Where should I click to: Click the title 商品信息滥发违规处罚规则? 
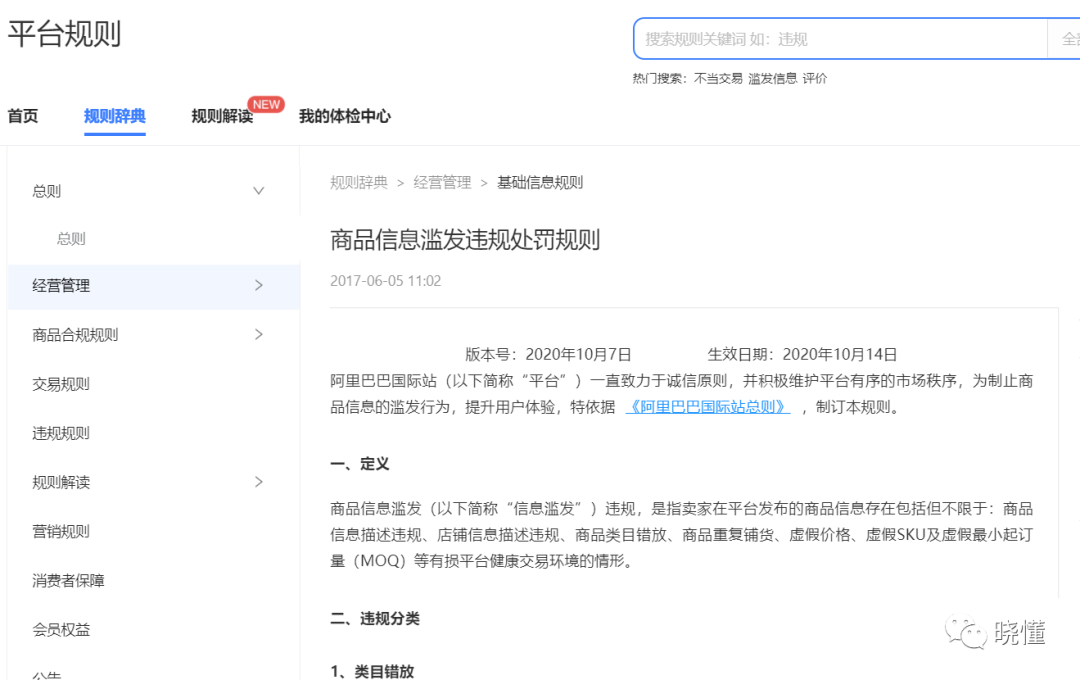coord(465,240)
